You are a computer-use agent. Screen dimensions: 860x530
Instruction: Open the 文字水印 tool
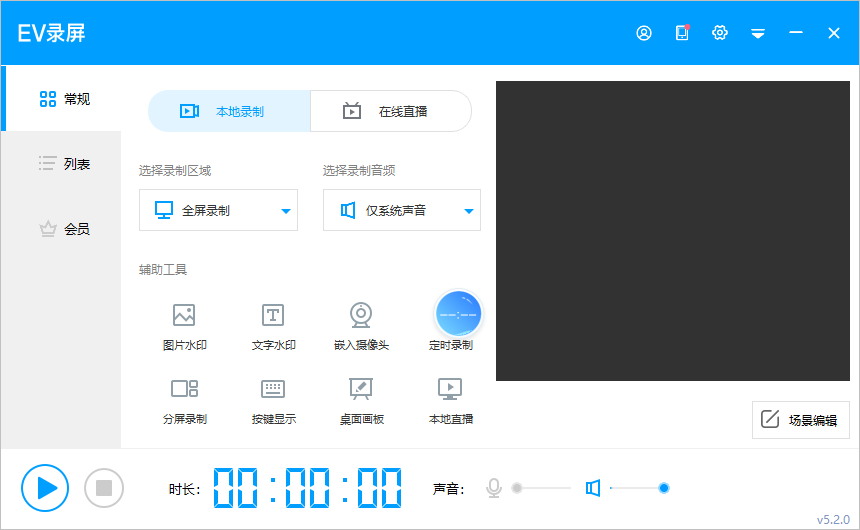point(273,326)
